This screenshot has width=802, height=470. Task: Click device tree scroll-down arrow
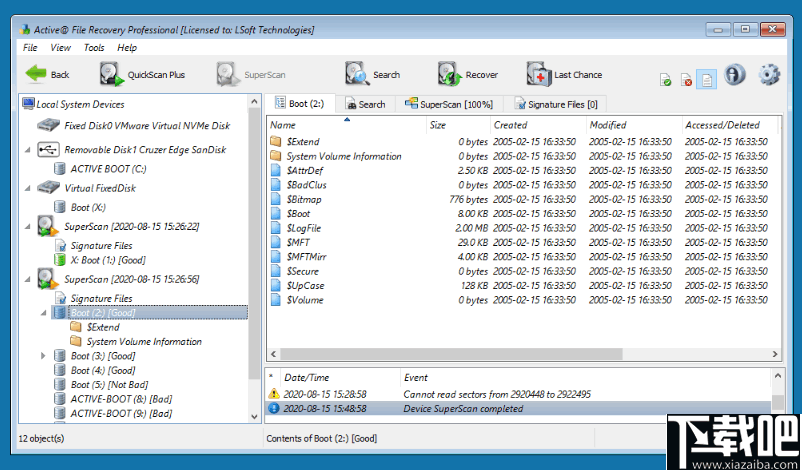pyautogui.click(x=255, y=417)
